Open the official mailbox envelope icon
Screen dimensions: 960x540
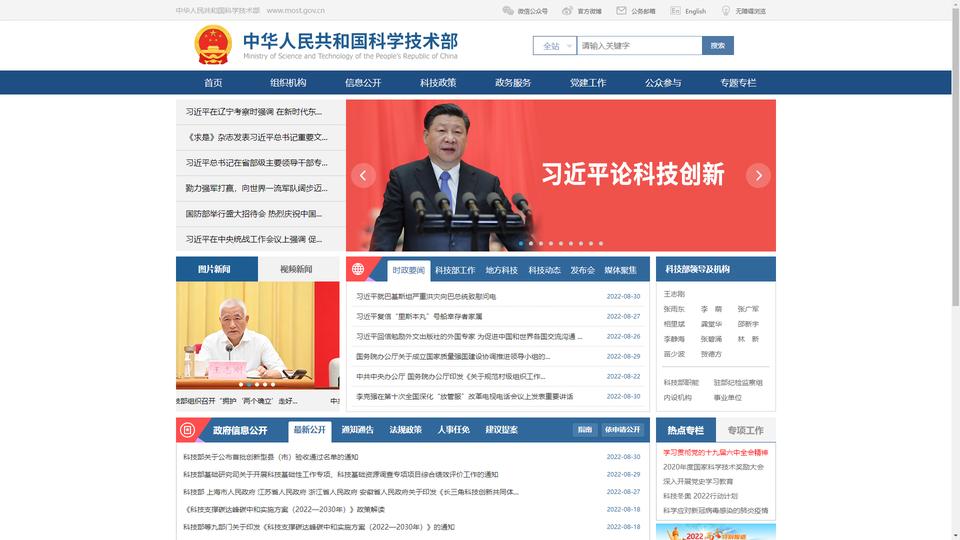point(621,10)
